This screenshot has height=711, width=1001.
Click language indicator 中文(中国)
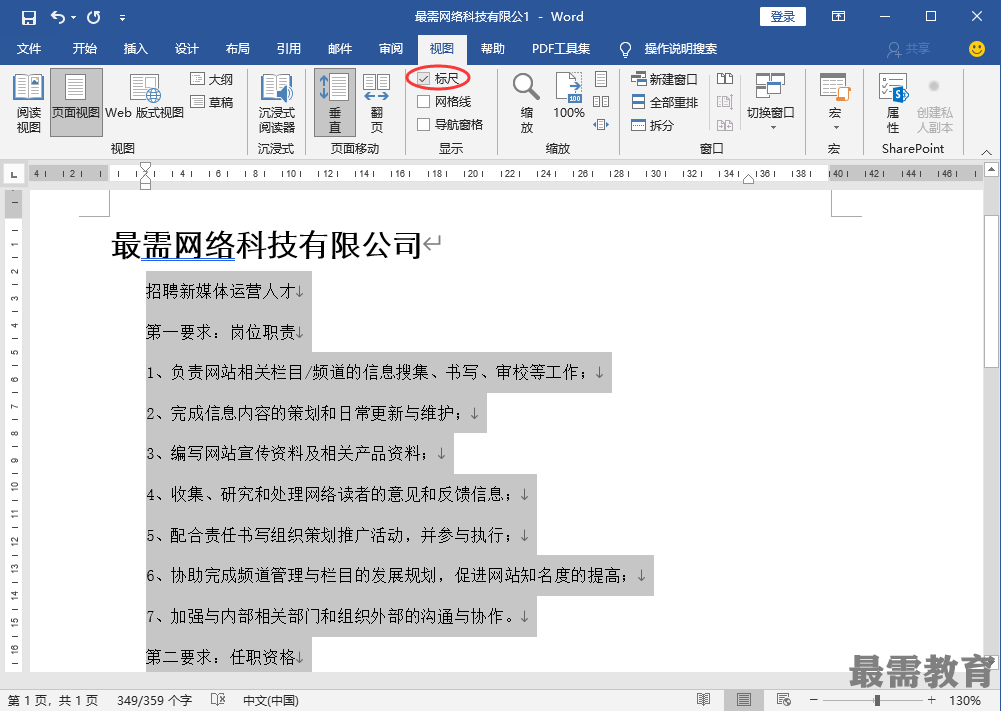pyautogui.click(x=271, y=700)
